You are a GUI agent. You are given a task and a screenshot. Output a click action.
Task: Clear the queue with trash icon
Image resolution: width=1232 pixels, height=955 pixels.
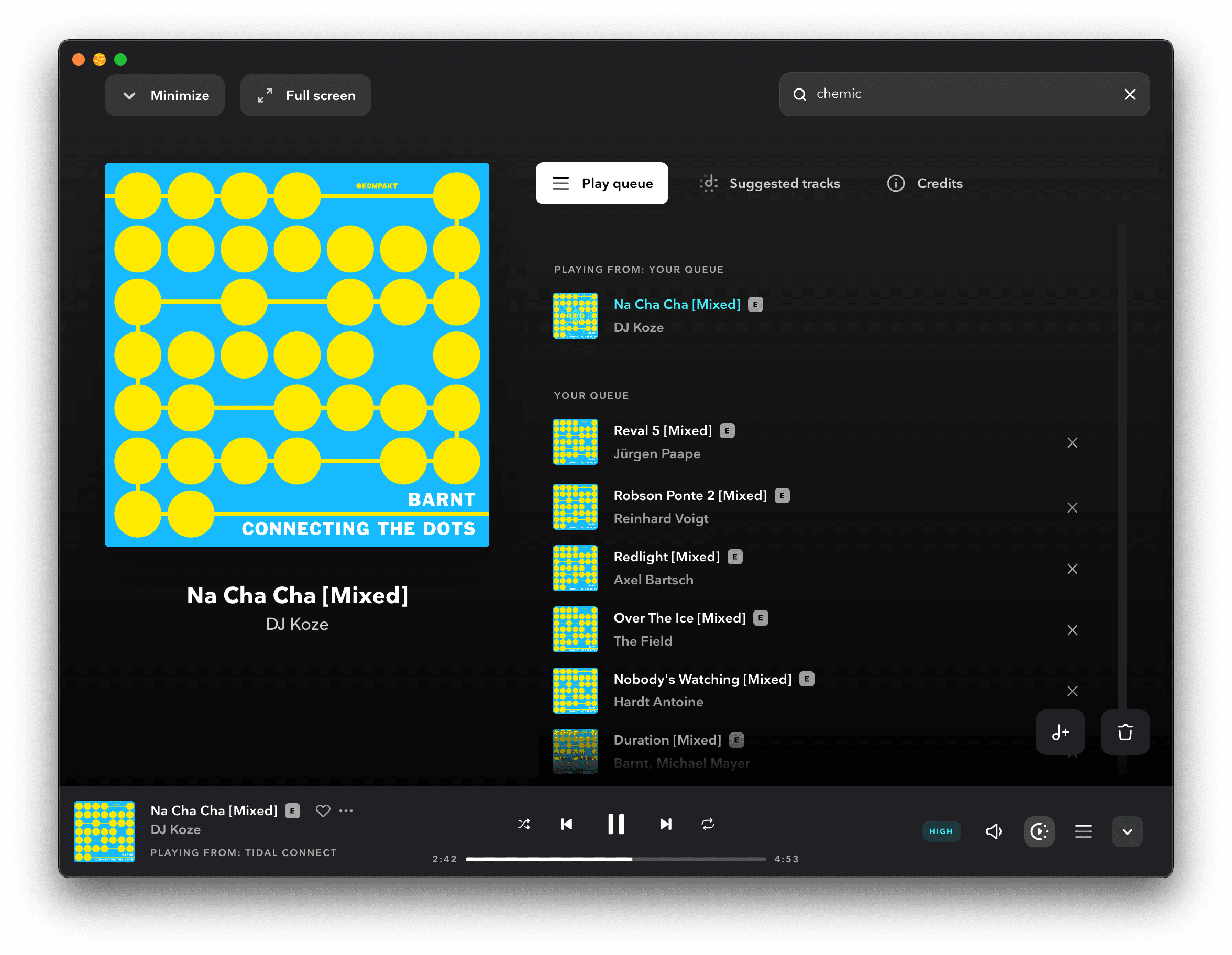[1125, 732]
